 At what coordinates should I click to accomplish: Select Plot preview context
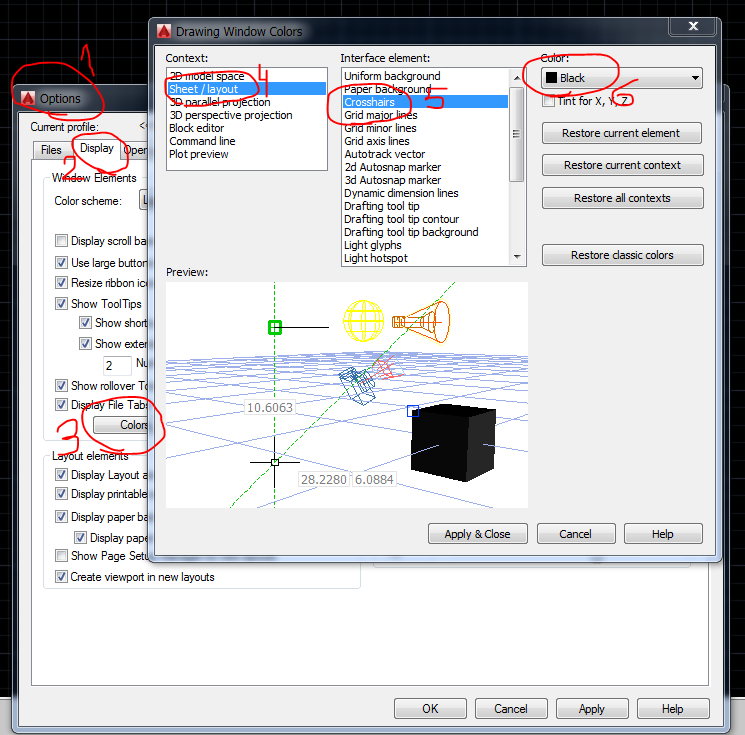pyautogui.click(x=247, y=154)
